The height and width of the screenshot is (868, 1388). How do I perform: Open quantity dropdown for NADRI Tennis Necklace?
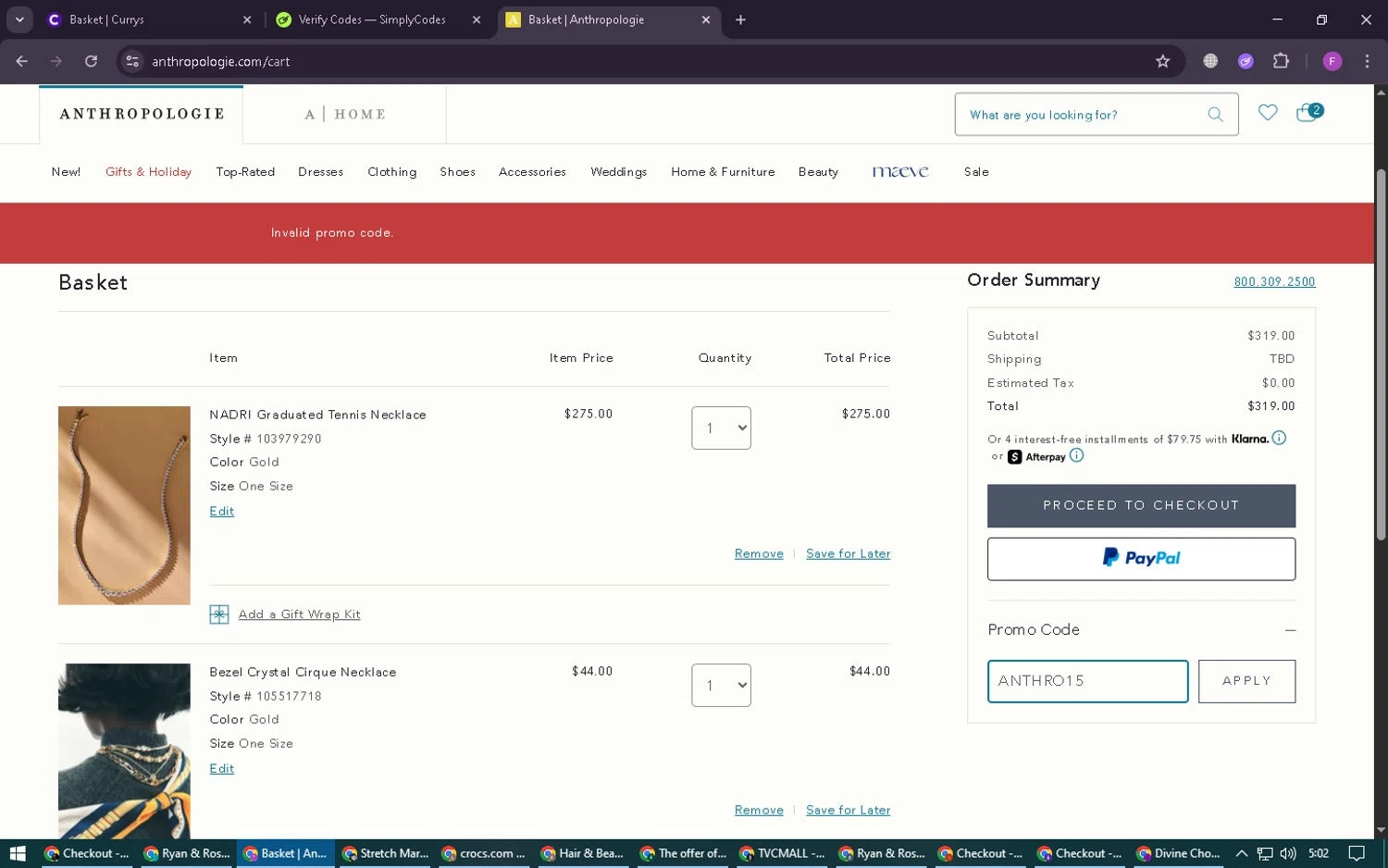coord(721,428)
